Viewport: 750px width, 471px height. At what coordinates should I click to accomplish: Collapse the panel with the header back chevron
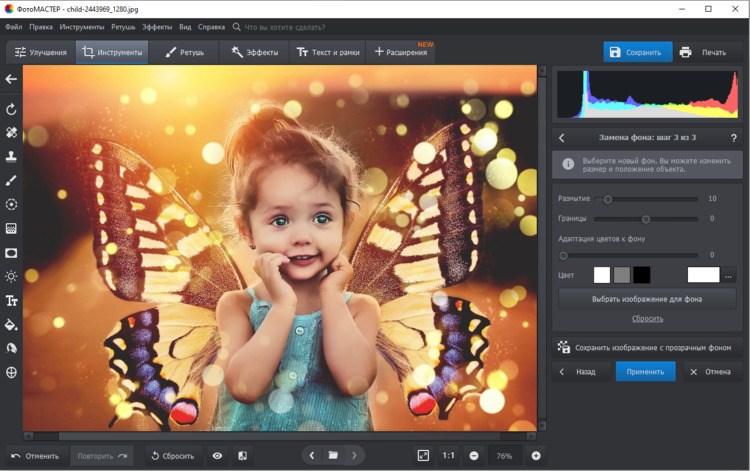pyautogui.click(x=562, y=137)
